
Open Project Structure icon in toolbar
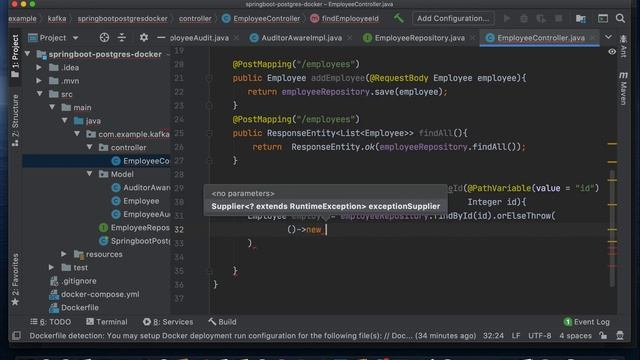[x=580, y=18]
